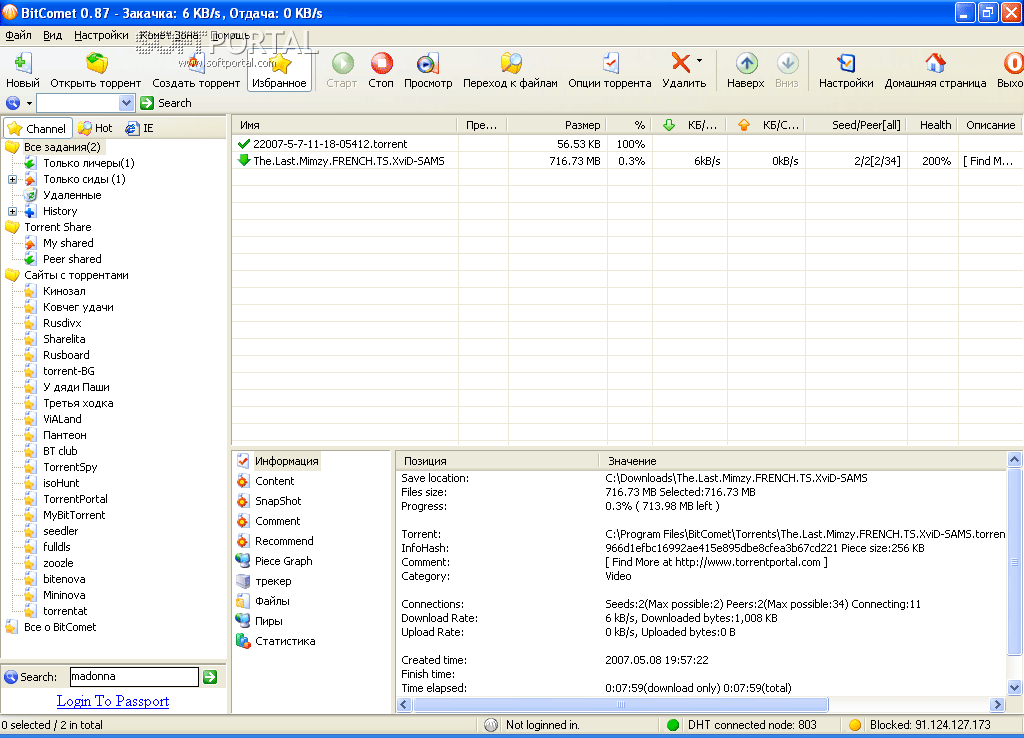The height and width of the screenshot is (738, 1024).
Task: Click the green DHT connected status icon
Action: [673, 725]
